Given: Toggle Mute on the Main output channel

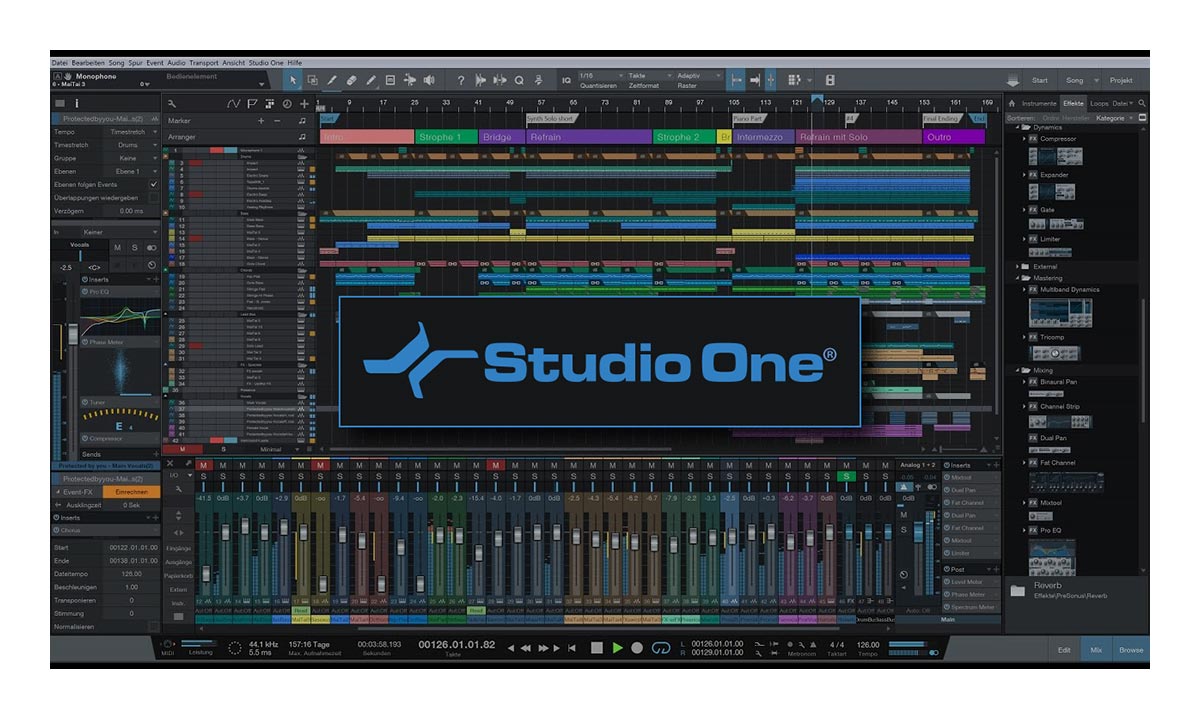Looking at the screenshot, I should click(x=903, y=514).
